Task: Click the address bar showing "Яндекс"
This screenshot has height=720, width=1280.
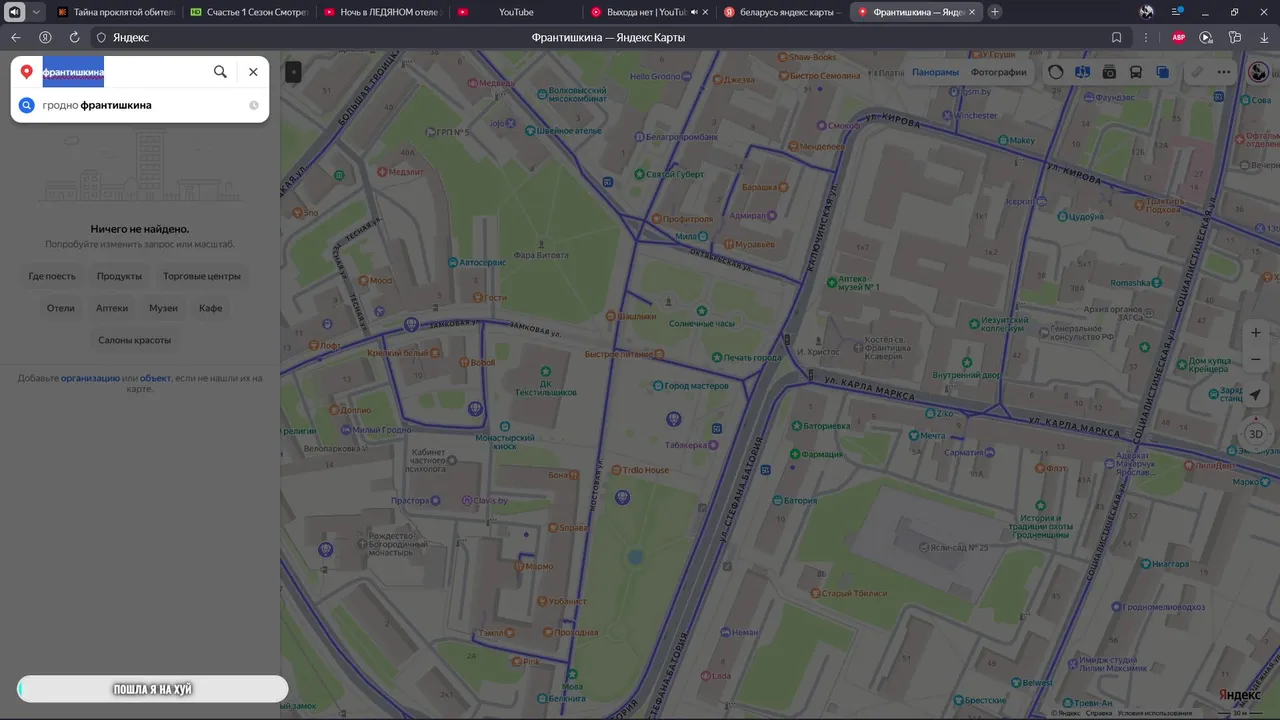Action: point(130,37)
